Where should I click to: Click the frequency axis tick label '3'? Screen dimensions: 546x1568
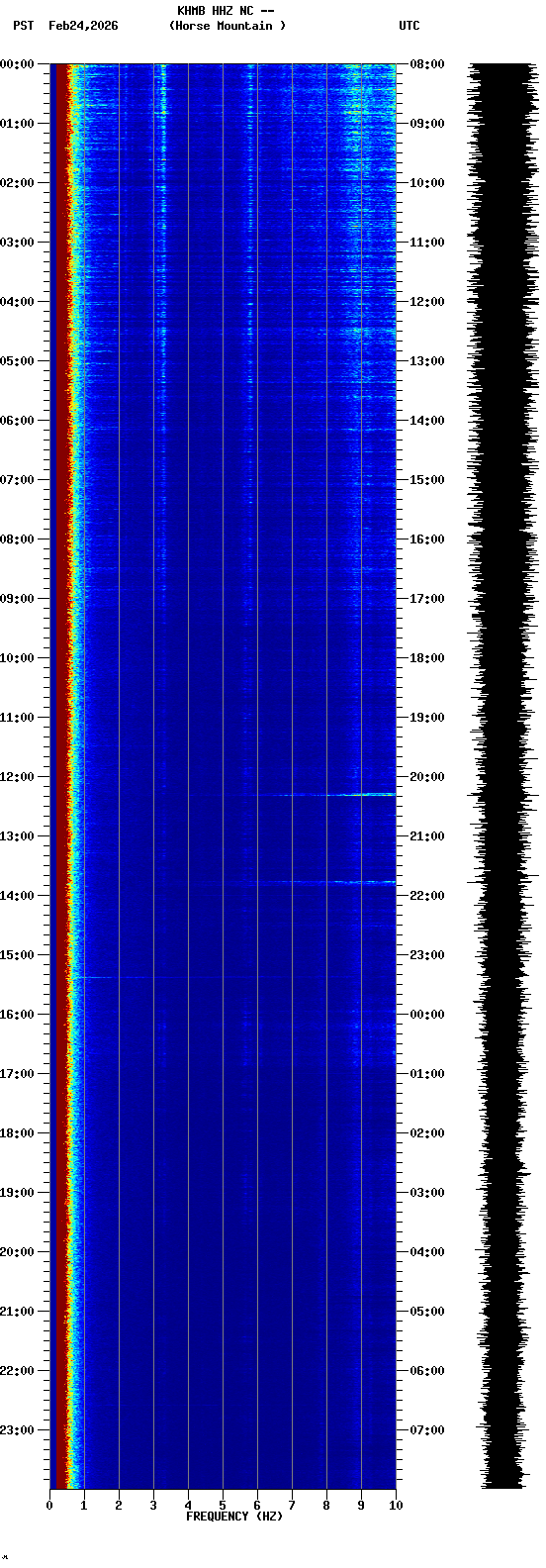pyautogui.click(x=153, y=1506)
